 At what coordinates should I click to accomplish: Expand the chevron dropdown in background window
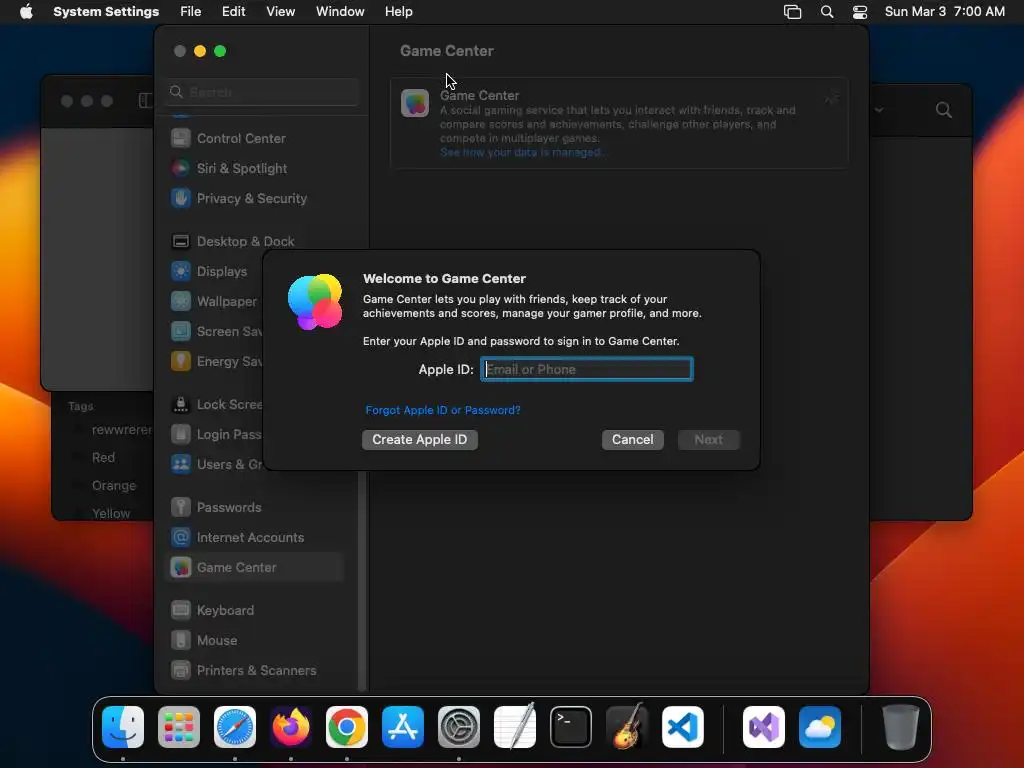point(879,110)
